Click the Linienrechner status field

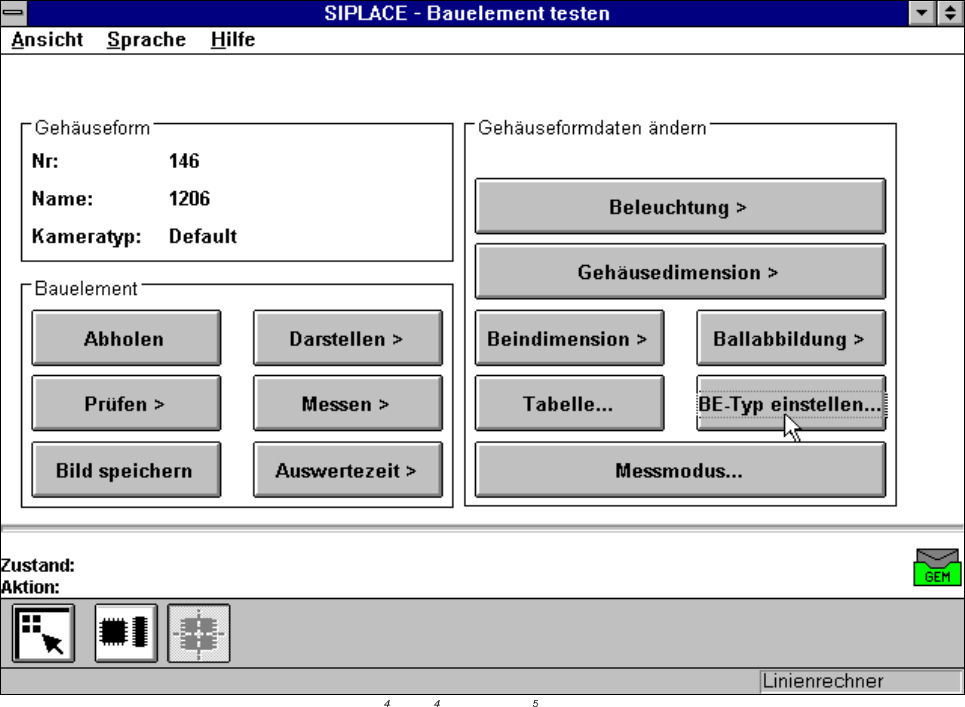(860, 681)
